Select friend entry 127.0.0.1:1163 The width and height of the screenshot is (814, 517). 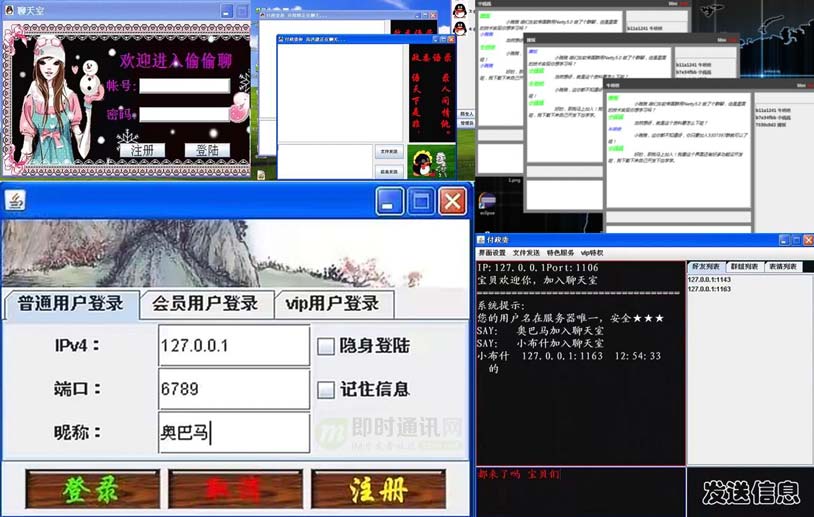tap(709, 289)
